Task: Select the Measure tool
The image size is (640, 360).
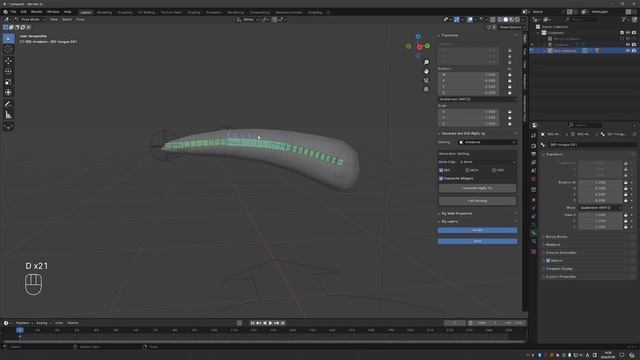Action: [x=8, y=115]
